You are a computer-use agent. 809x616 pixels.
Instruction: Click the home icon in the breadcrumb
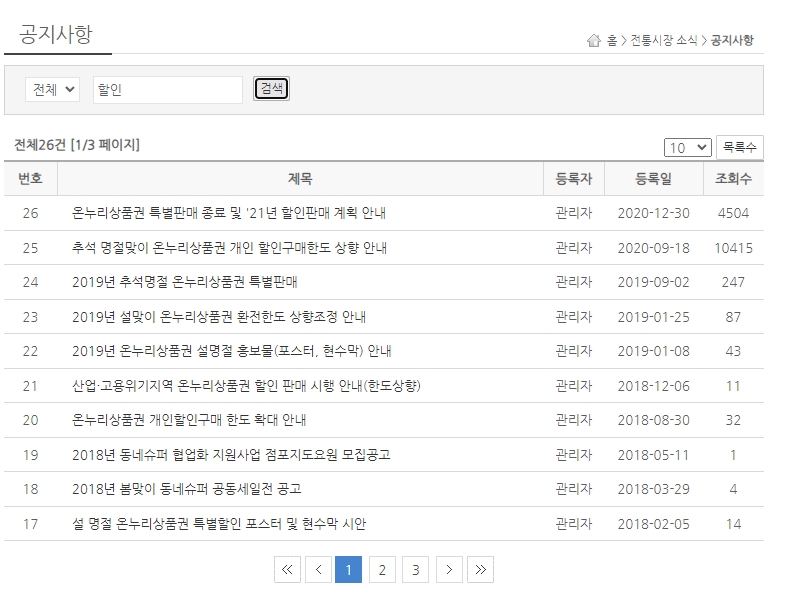tap(592, 36)
